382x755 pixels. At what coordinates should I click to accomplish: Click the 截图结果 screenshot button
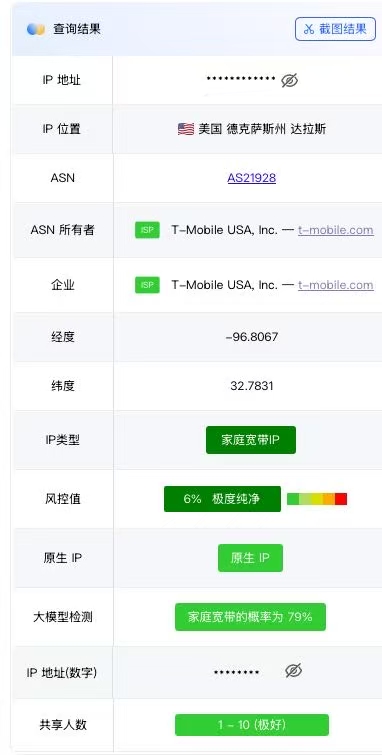[335, 29]
